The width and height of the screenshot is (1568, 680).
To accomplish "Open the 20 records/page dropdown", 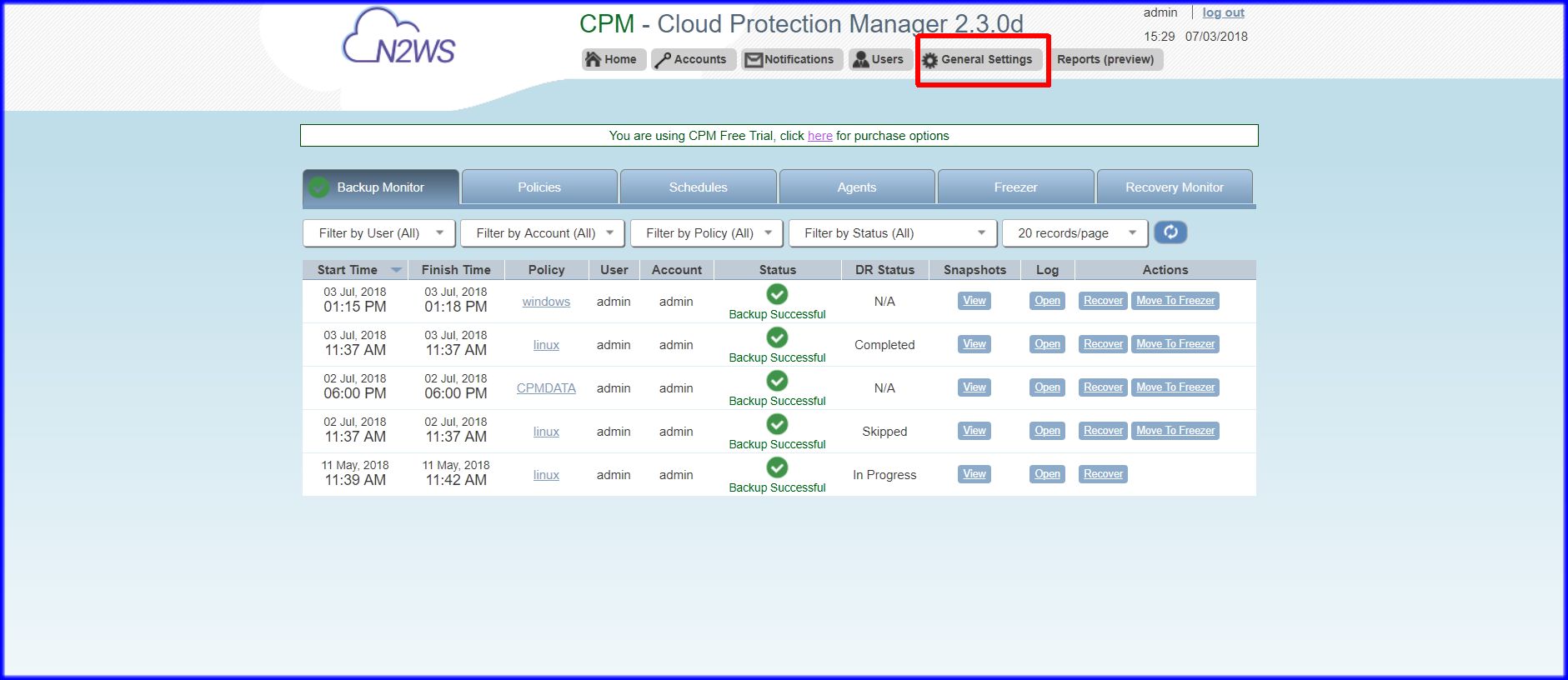I will [1075, 233].
